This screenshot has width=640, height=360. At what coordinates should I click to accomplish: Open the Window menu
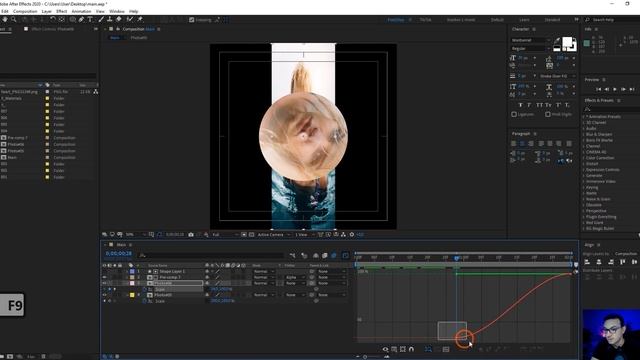pyautogui.click(x=116, y=11)
